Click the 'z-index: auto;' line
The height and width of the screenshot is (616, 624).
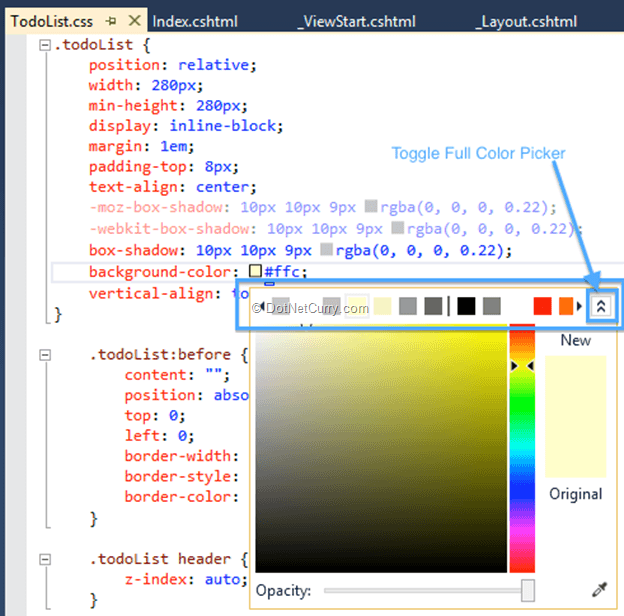pos(186,579)
